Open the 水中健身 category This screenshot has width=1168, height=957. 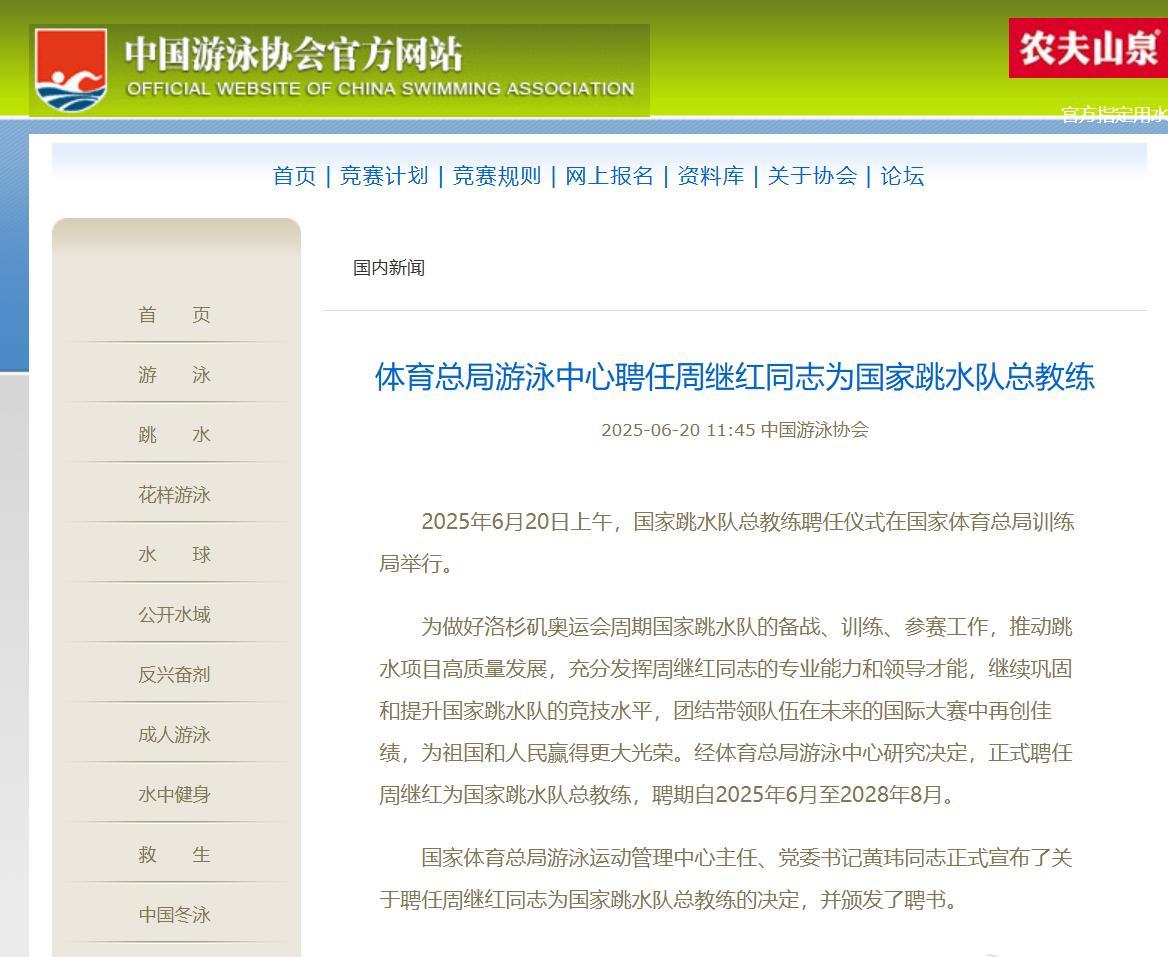(x=175, y=794)
